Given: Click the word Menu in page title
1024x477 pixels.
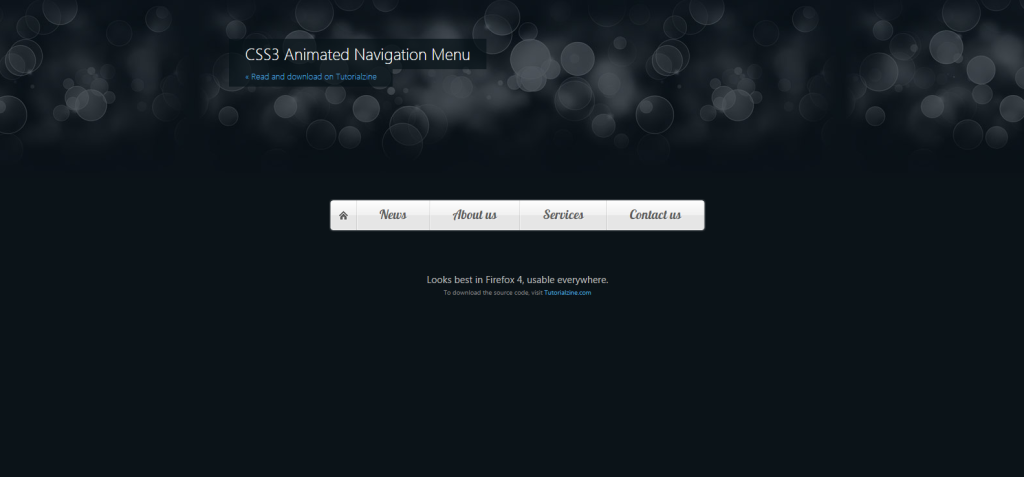Looking at the screenshot, I should [450, 54].
